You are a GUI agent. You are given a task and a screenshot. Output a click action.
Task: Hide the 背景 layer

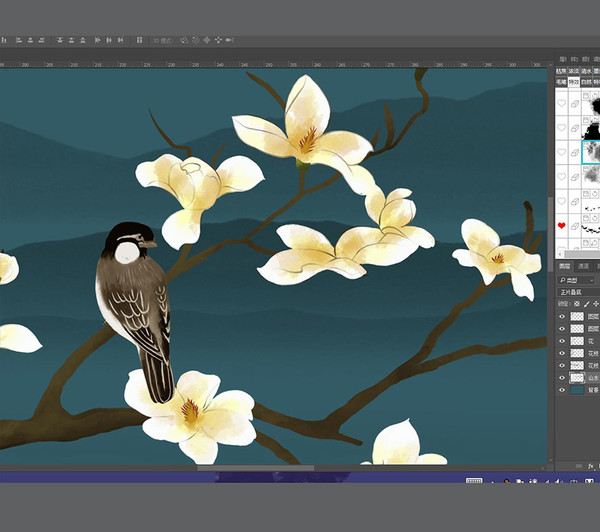[x=562, y=390]
